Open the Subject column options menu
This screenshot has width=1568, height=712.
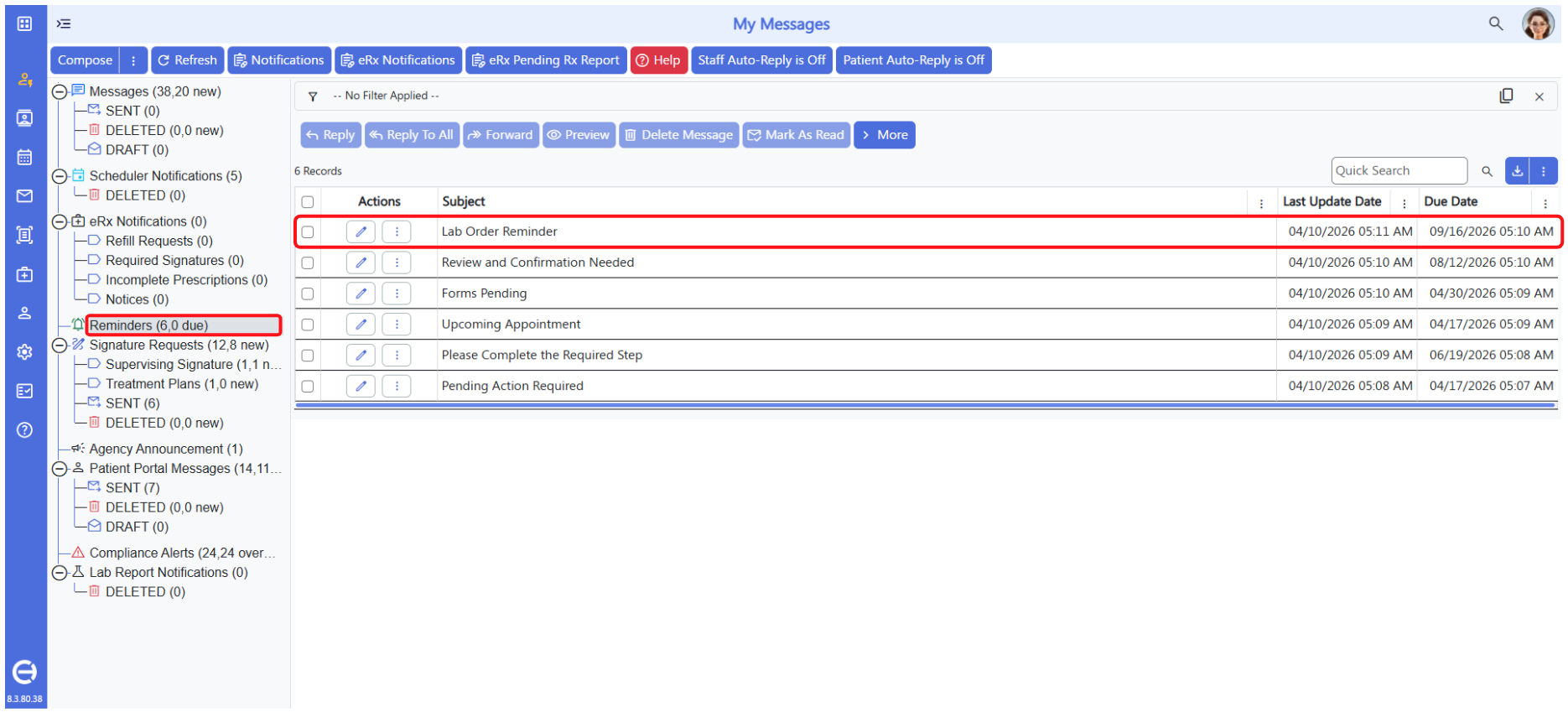click(1261, 203)
